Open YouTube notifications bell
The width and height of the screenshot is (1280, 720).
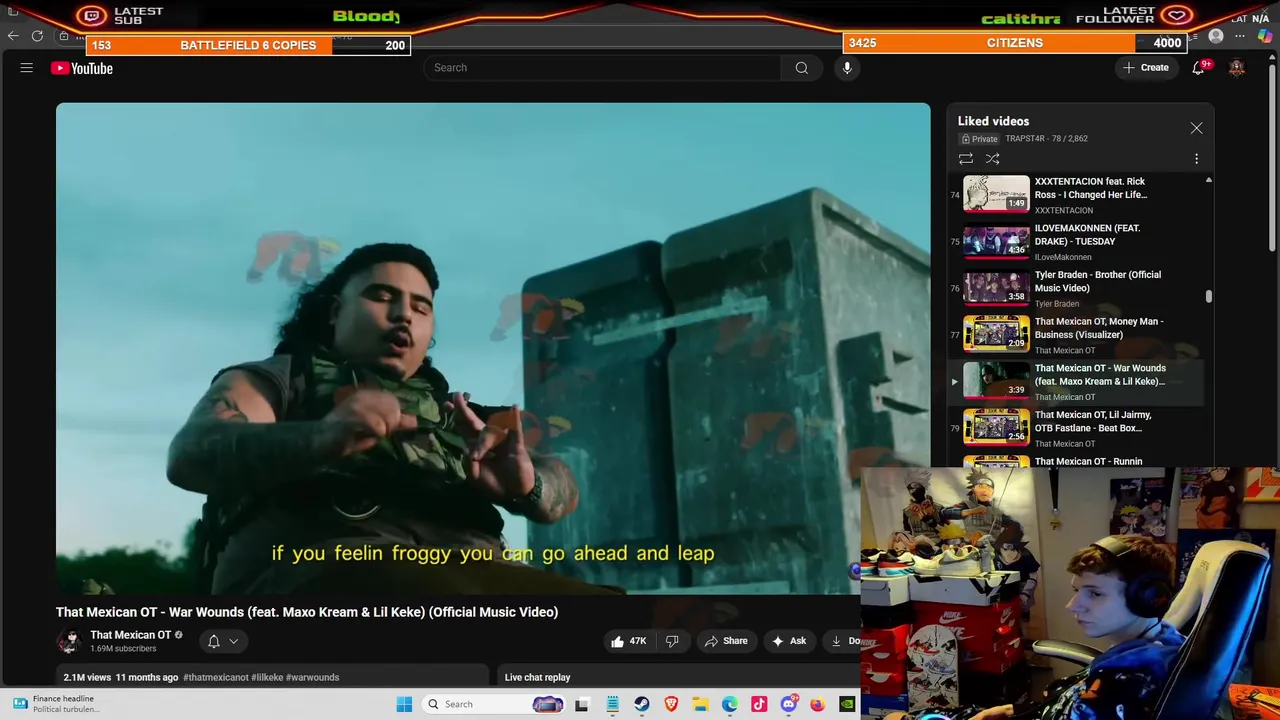pyautogui.click(x=1198, y=68)
